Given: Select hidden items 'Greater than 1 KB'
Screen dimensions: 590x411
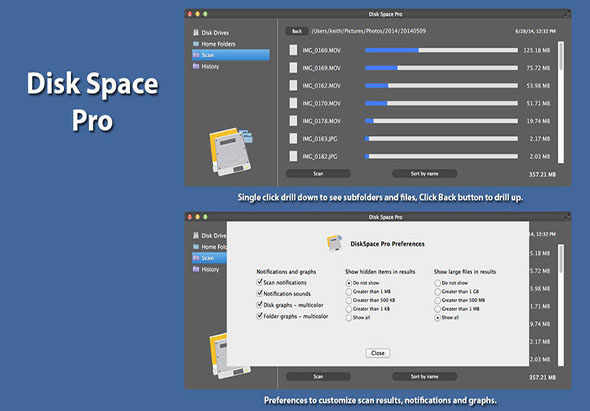Looking at the screenshot, I should click(x=348, y=309).
